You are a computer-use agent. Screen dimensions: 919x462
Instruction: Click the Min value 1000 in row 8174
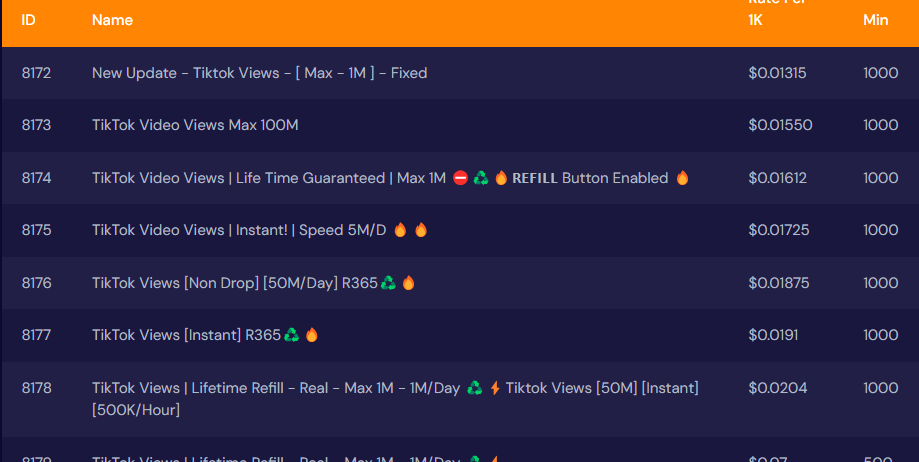tap(880, 178)
